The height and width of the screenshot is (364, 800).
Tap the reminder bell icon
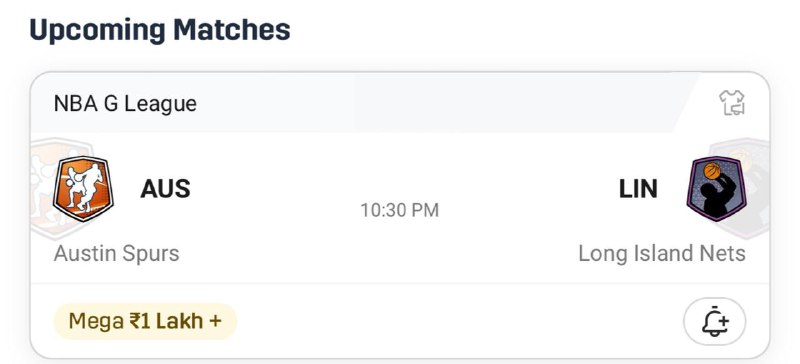click(714, 322)
